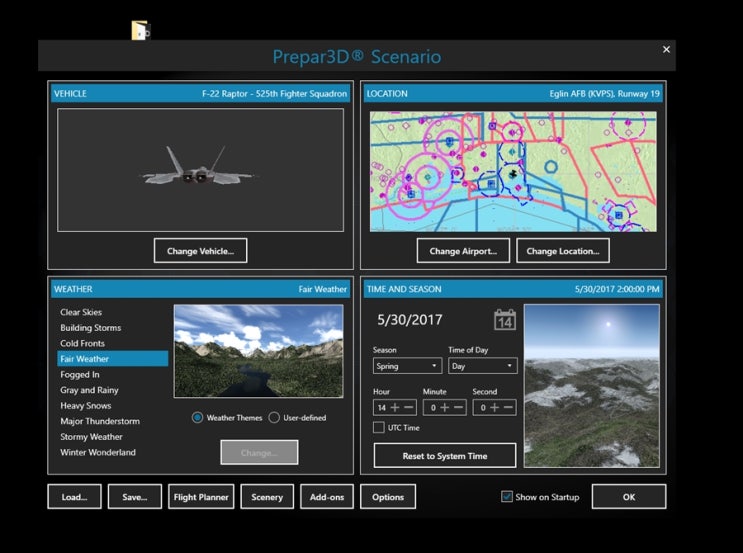Pick the Major Thunderstorm weather theme
The image size is (743, 553).
point(112,421)
